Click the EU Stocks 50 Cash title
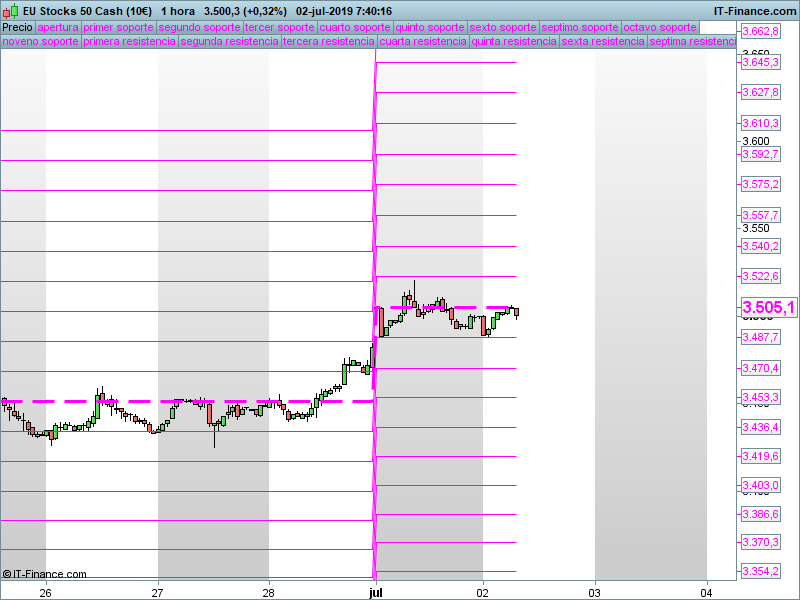Screen dimensions: 800x600 click(x=87, y=11)
